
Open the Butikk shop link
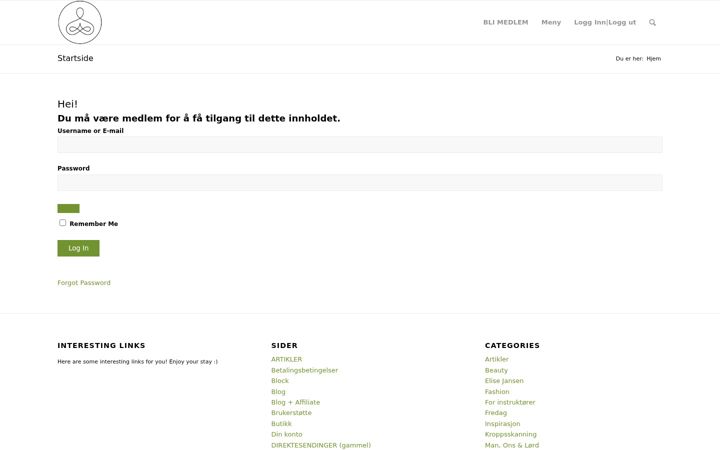click(x=281, y=424)
